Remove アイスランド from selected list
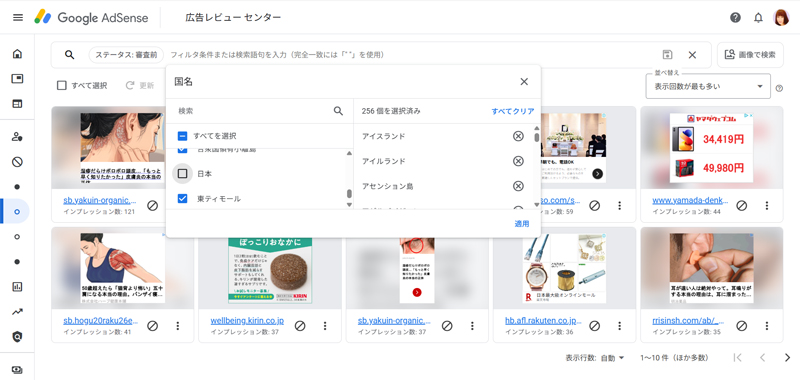 (x=518, y=136)
